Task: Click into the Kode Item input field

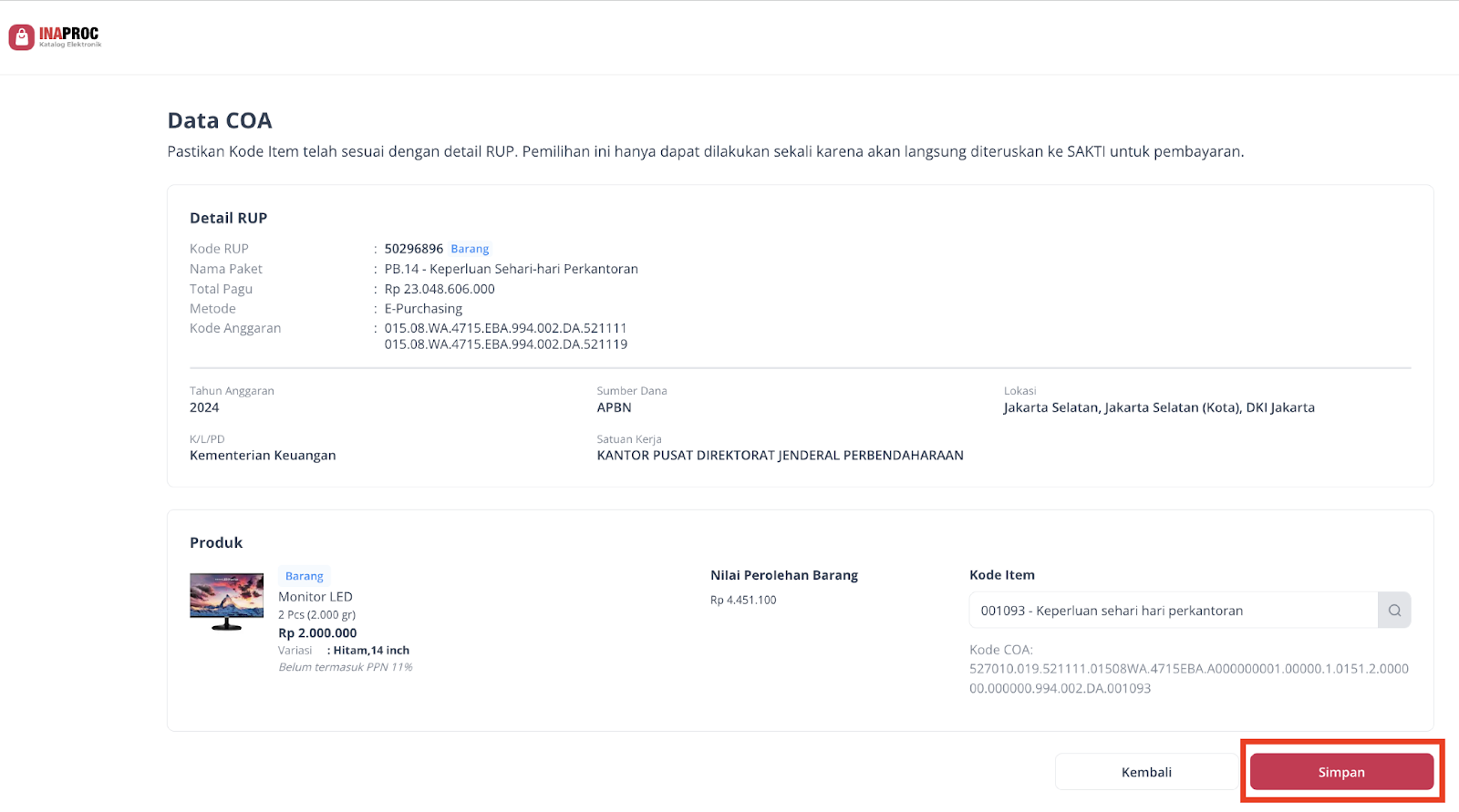Action: click(x=1173, y=611)
